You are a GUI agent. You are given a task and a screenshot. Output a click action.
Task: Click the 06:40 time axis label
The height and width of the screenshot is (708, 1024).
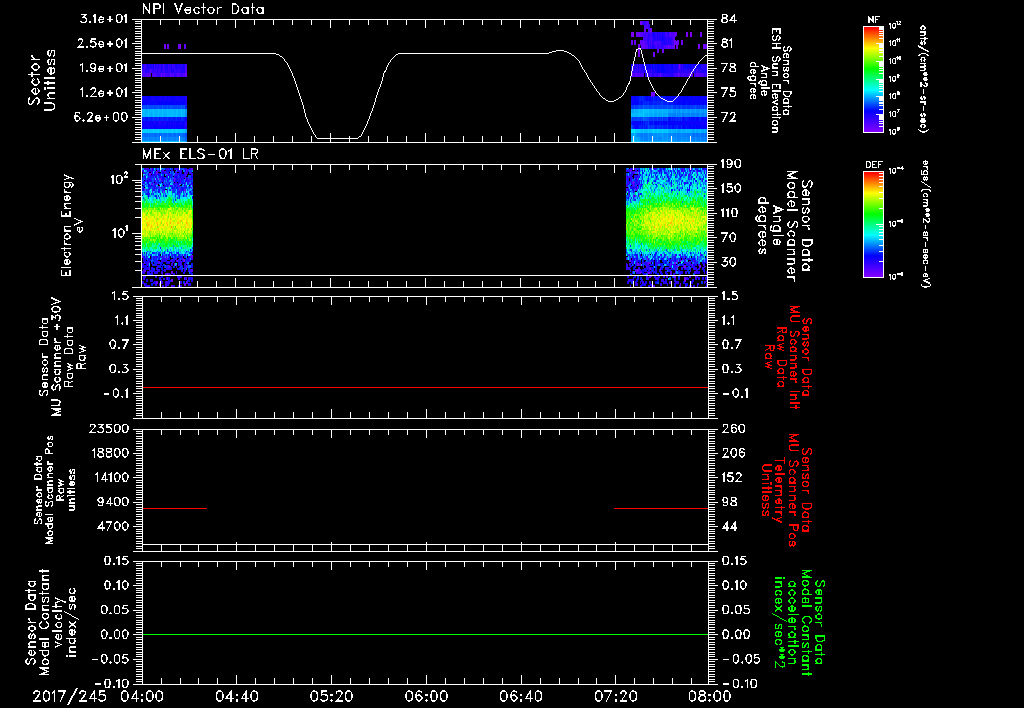[x=520, y=696]
